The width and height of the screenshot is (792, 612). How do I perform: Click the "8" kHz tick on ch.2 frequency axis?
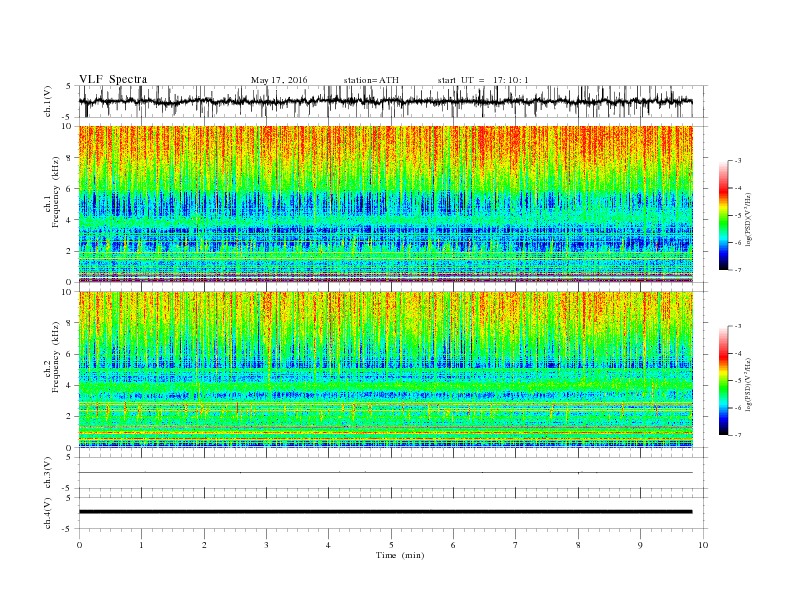[69, 323]
